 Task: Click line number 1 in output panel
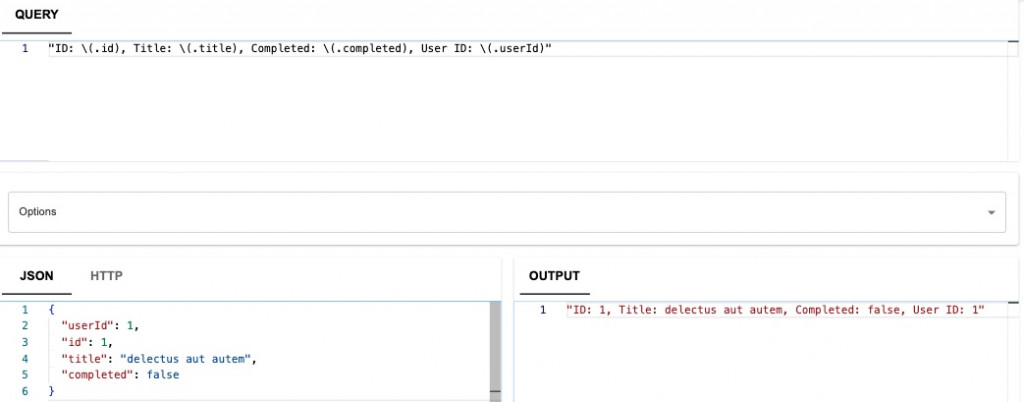(x=543, y=310)
